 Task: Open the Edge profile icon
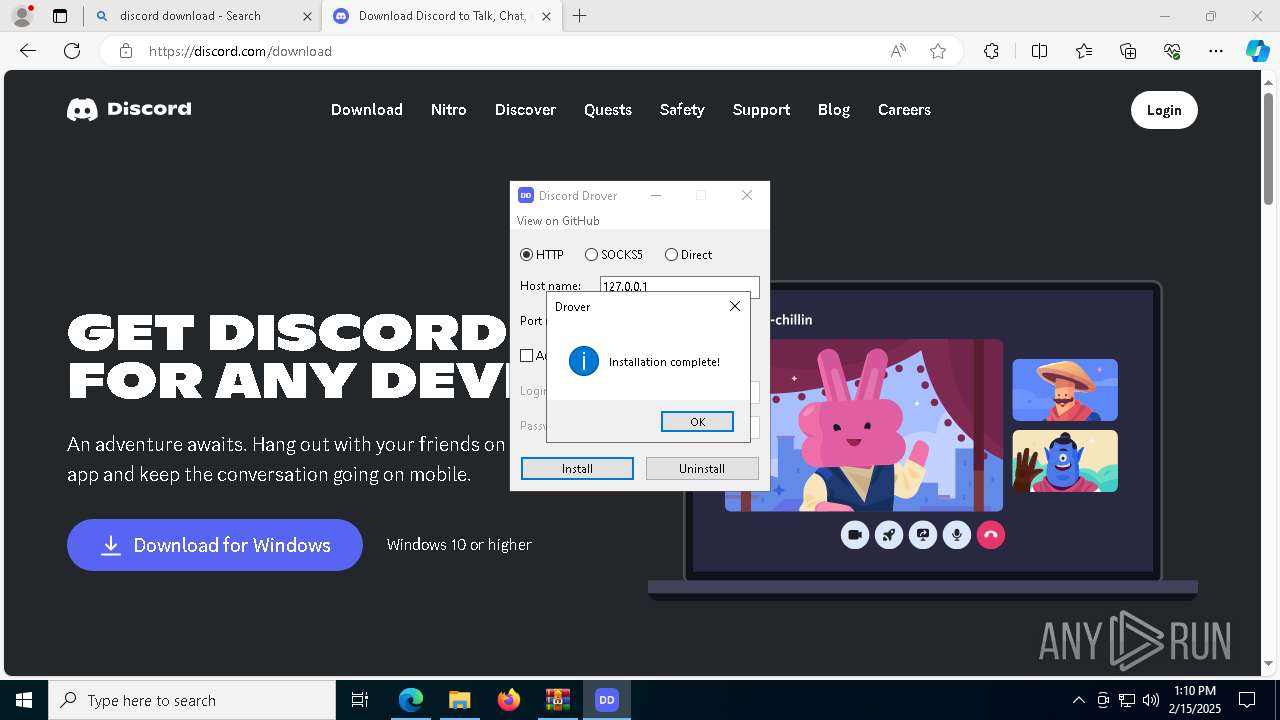[21, 16]
